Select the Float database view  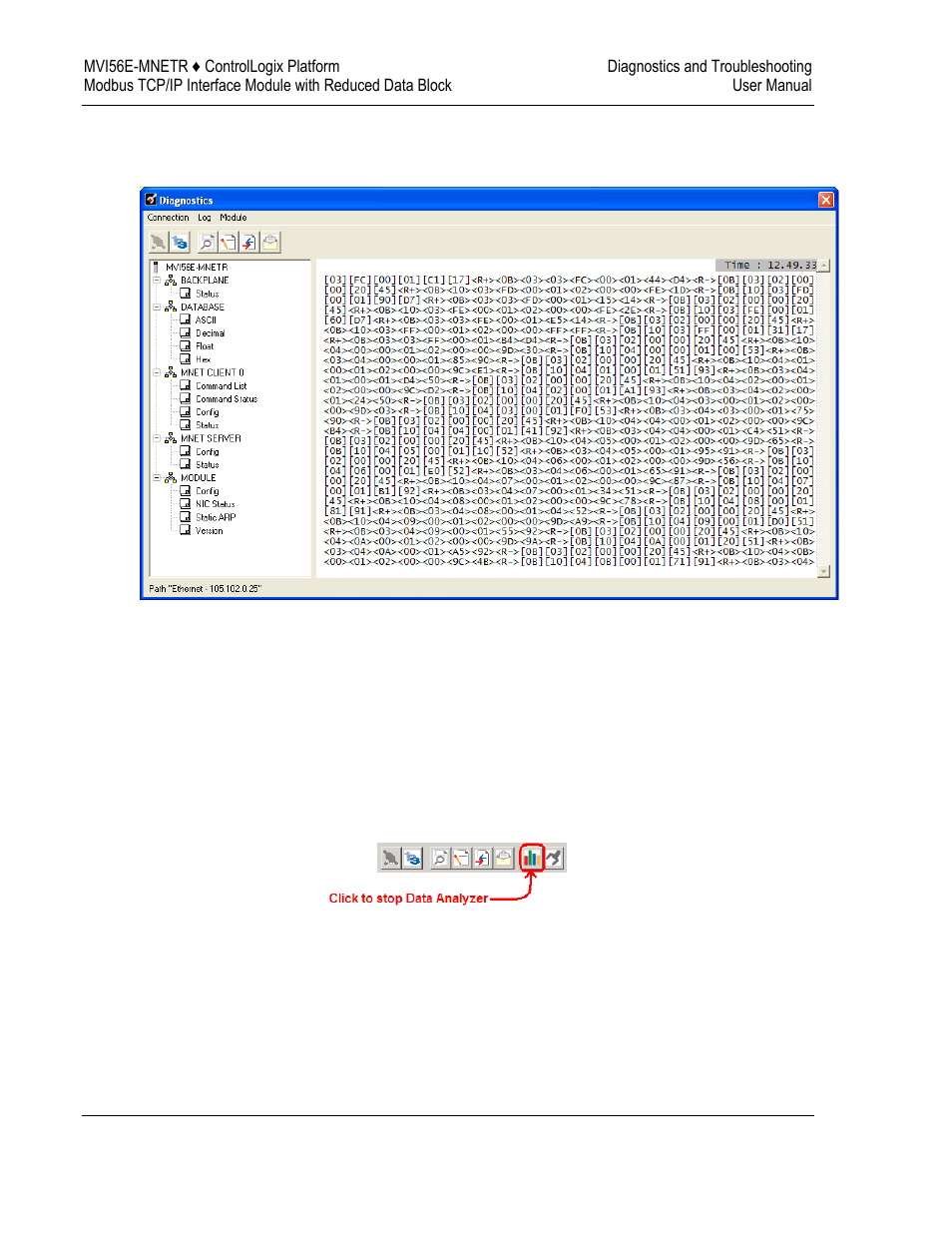[205, 346]
